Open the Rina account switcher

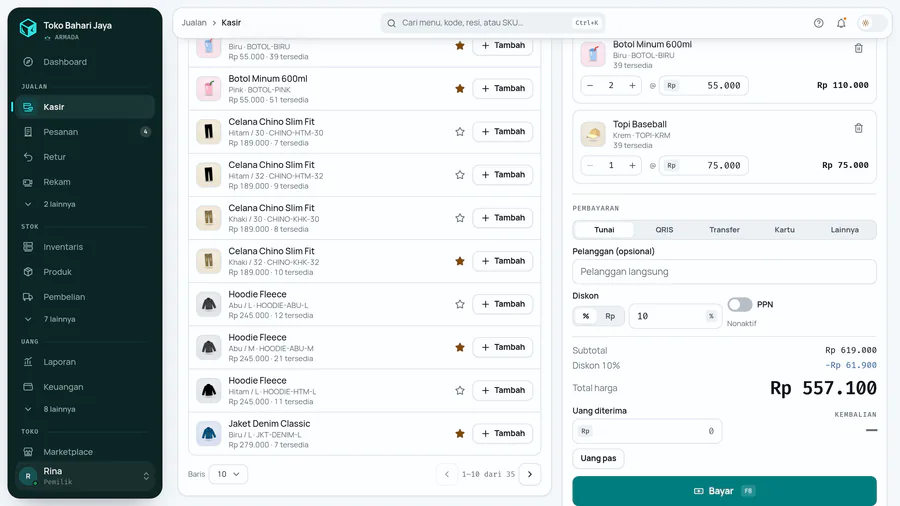[84, 476]
